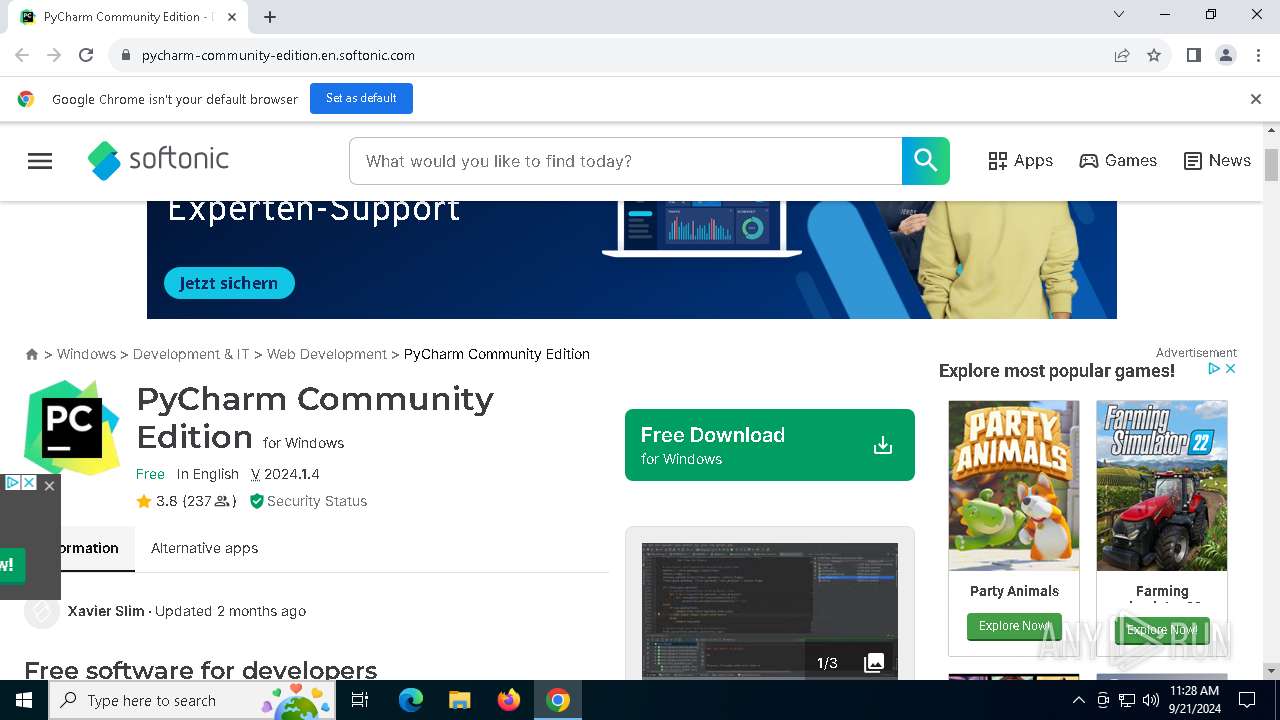1280x720 pixels.
Task: Click the taskbar search box
Action: click(x=192, y=700)
